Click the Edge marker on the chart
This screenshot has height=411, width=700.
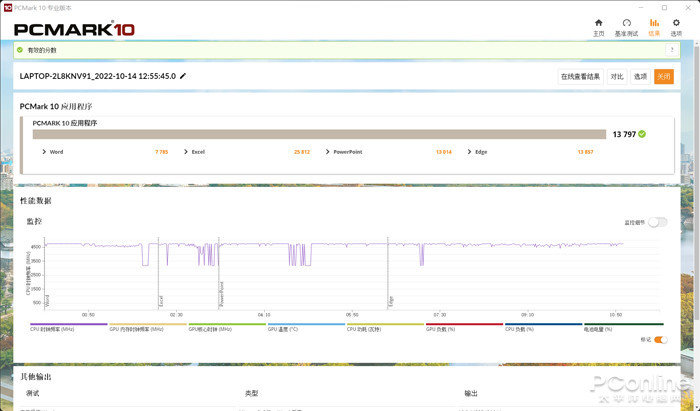pos(391,302)
